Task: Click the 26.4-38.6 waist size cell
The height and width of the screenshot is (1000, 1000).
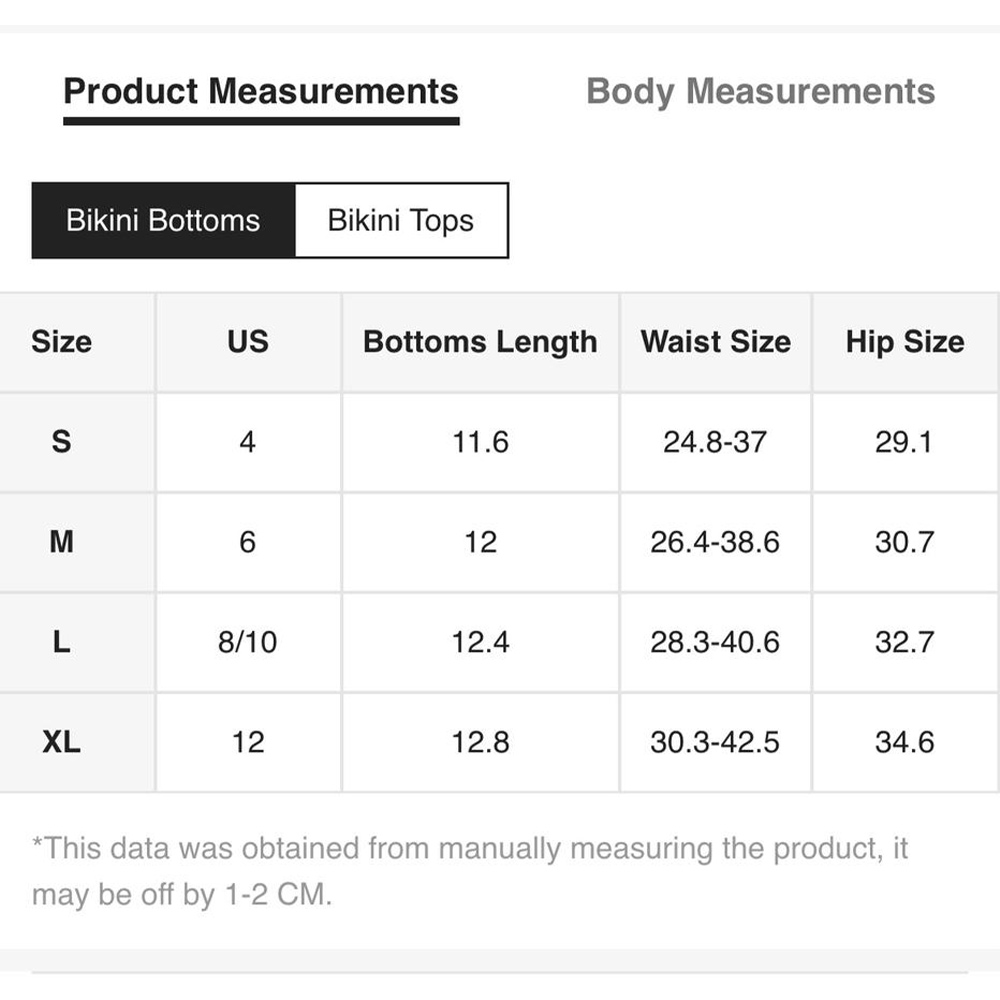Action: pyautogui.click(x=716, y=542)
